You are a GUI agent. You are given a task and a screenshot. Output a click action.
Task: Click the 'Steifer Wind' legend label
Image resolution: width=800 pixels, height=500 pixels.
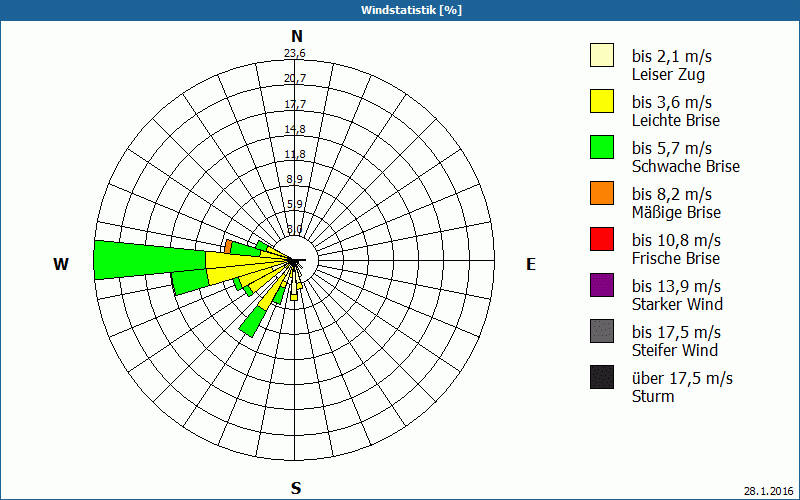click(x=674, y=350)
